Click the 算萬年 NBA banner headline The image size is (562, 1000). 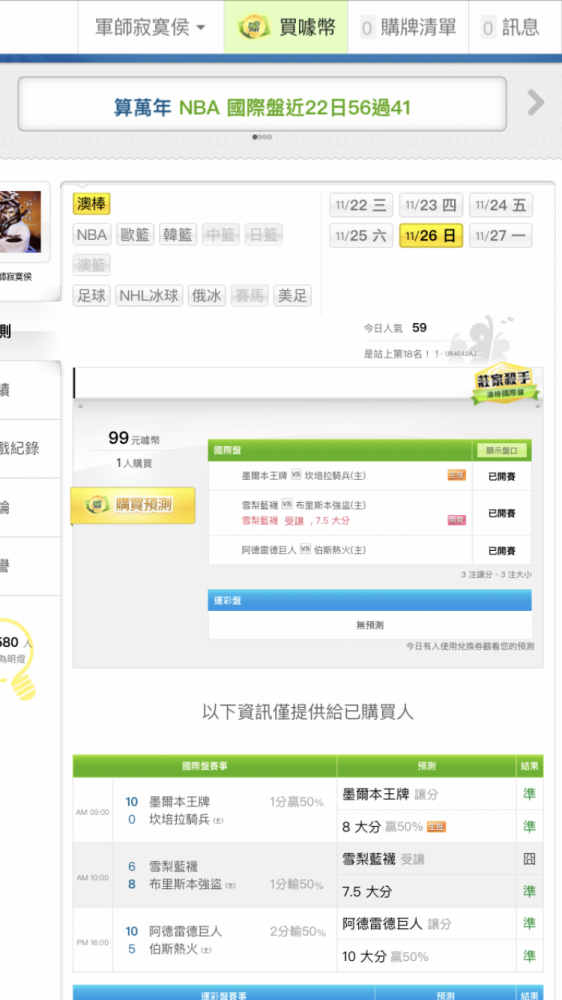262,107
